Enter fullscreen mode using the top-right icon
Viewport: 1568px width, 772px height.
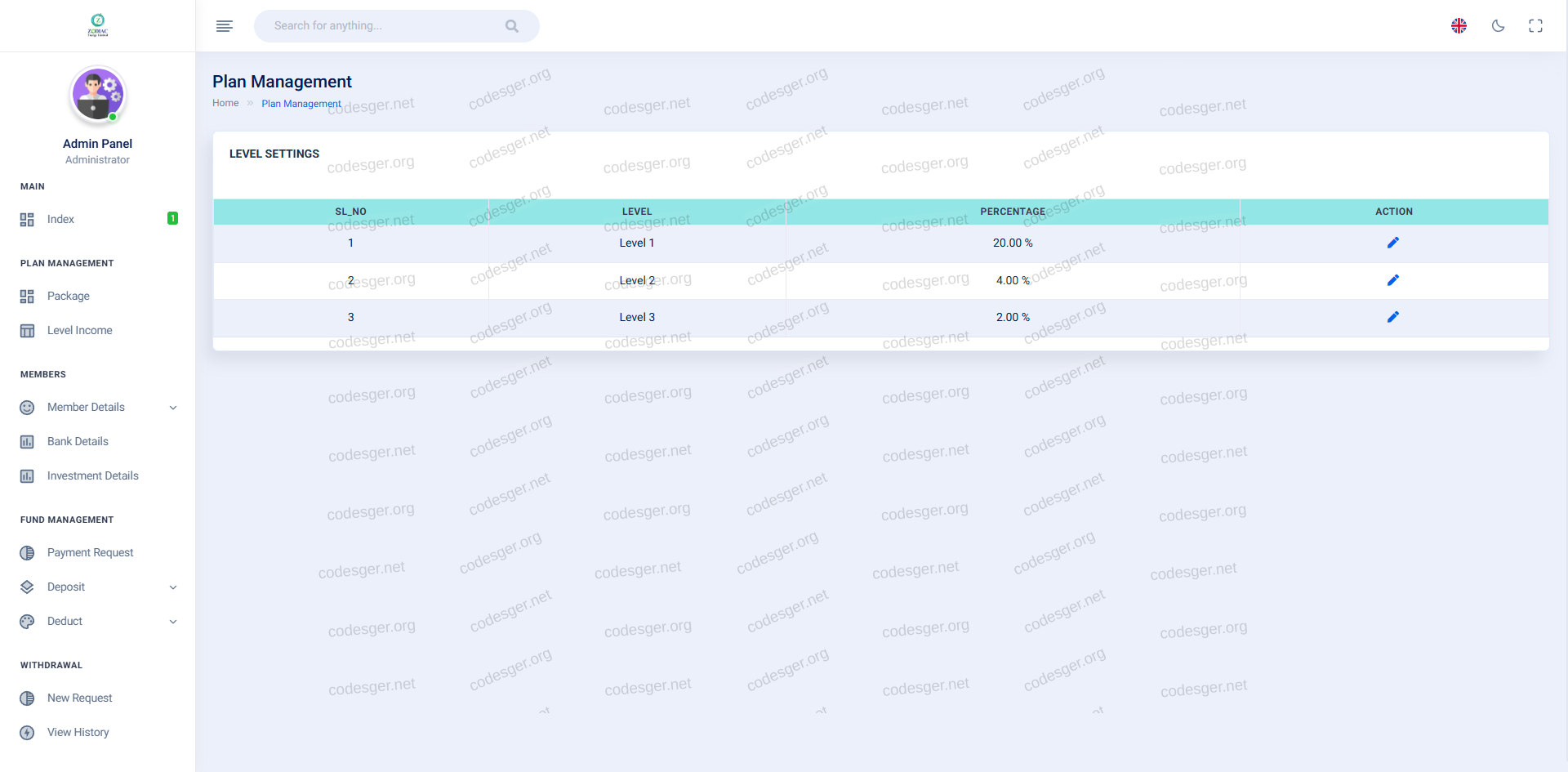tap(1535, 26)
